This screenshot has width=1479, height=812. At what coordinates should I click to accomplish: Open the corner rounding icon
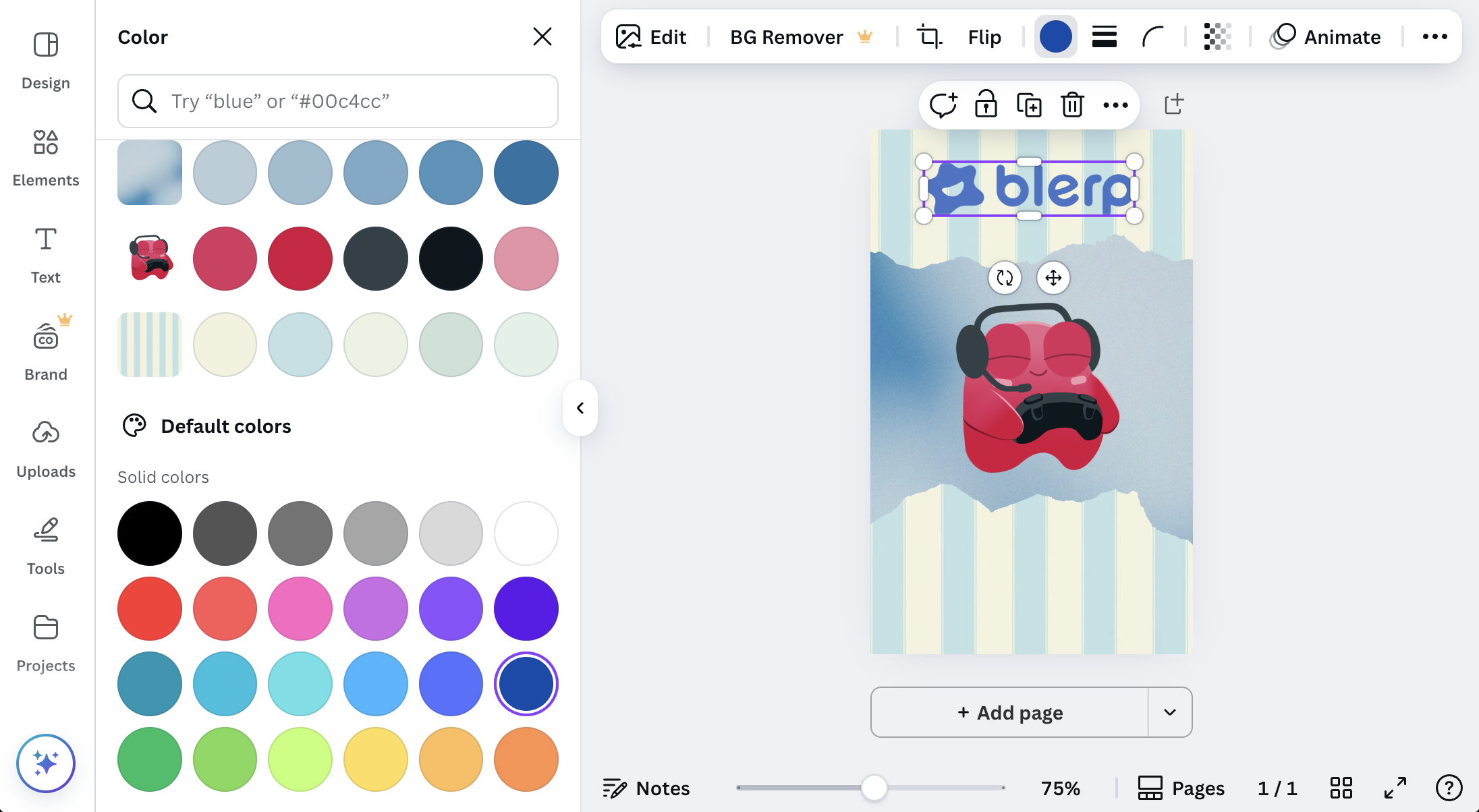coord(1153,36)
